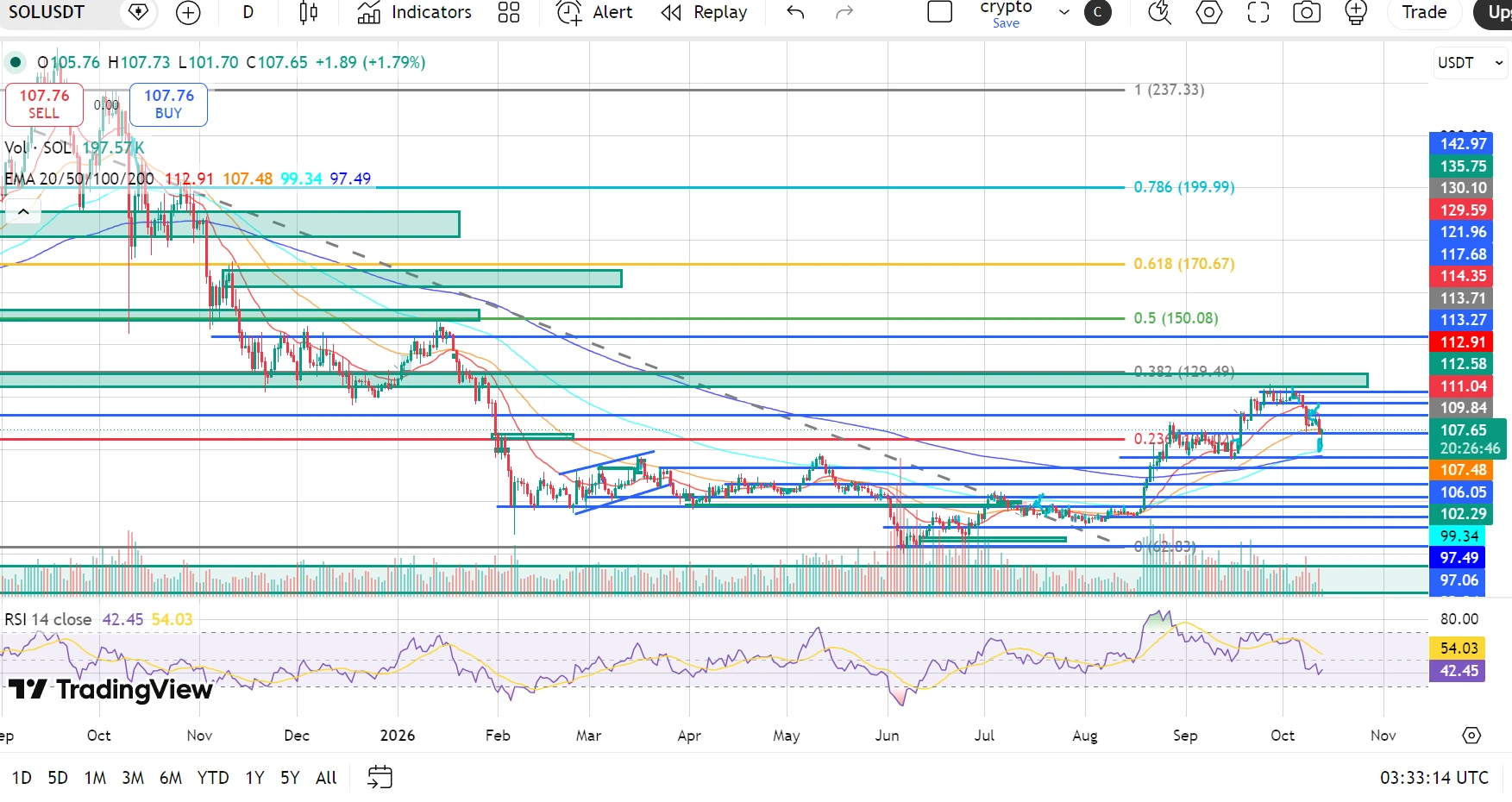This screenshot has height=802, width=1512.
Task: Create a new Alert
Action: (594, 12)
